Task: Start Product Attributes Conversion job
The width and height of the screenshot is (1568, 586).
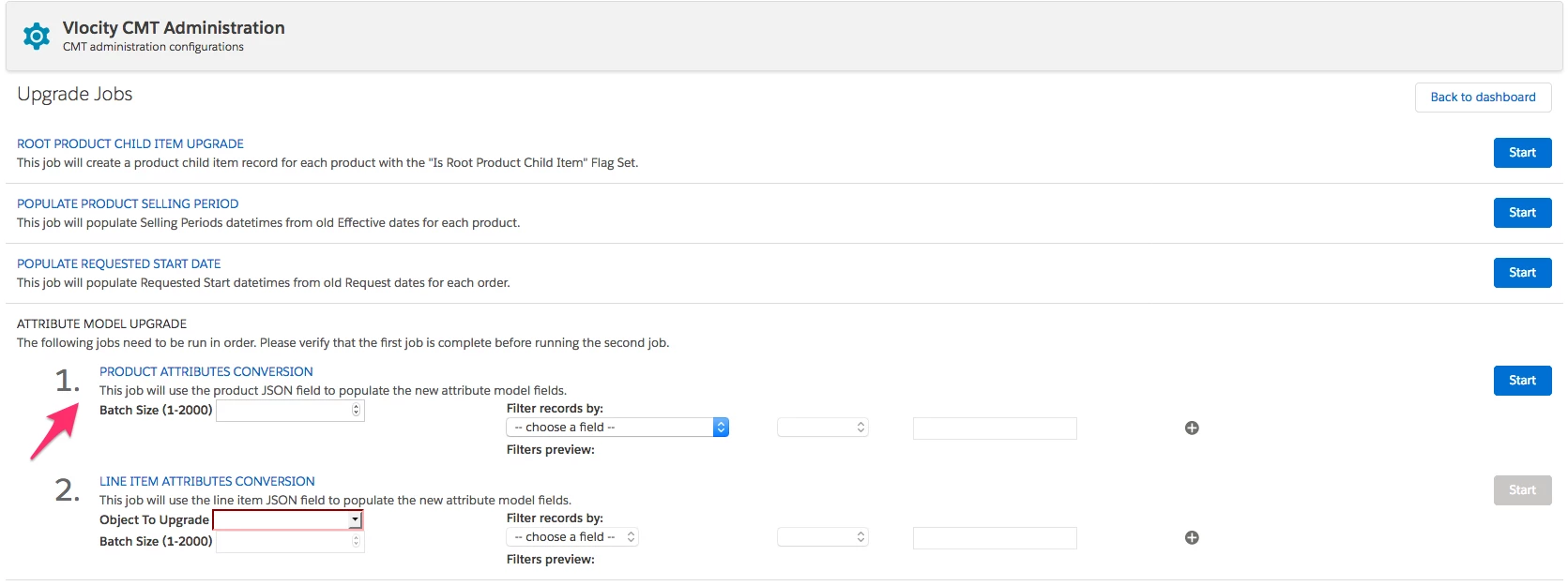Action: click(1522, 381)
